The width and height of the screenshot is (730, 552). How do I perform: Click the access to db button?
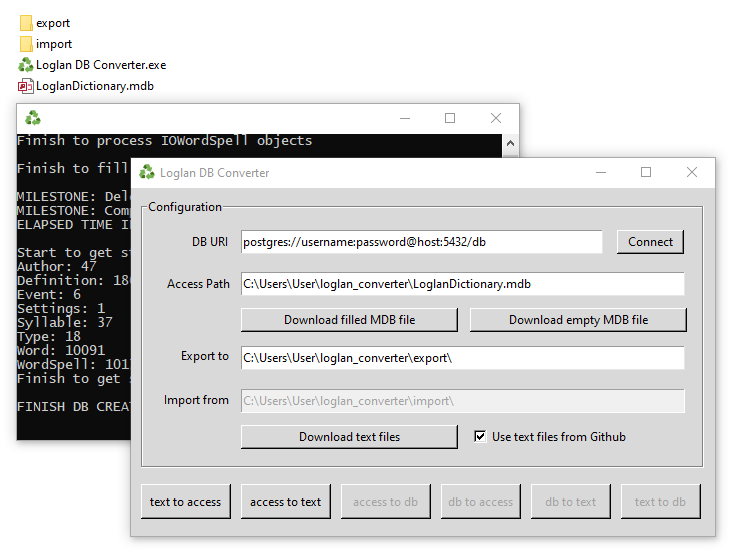[x=385, y=502]
